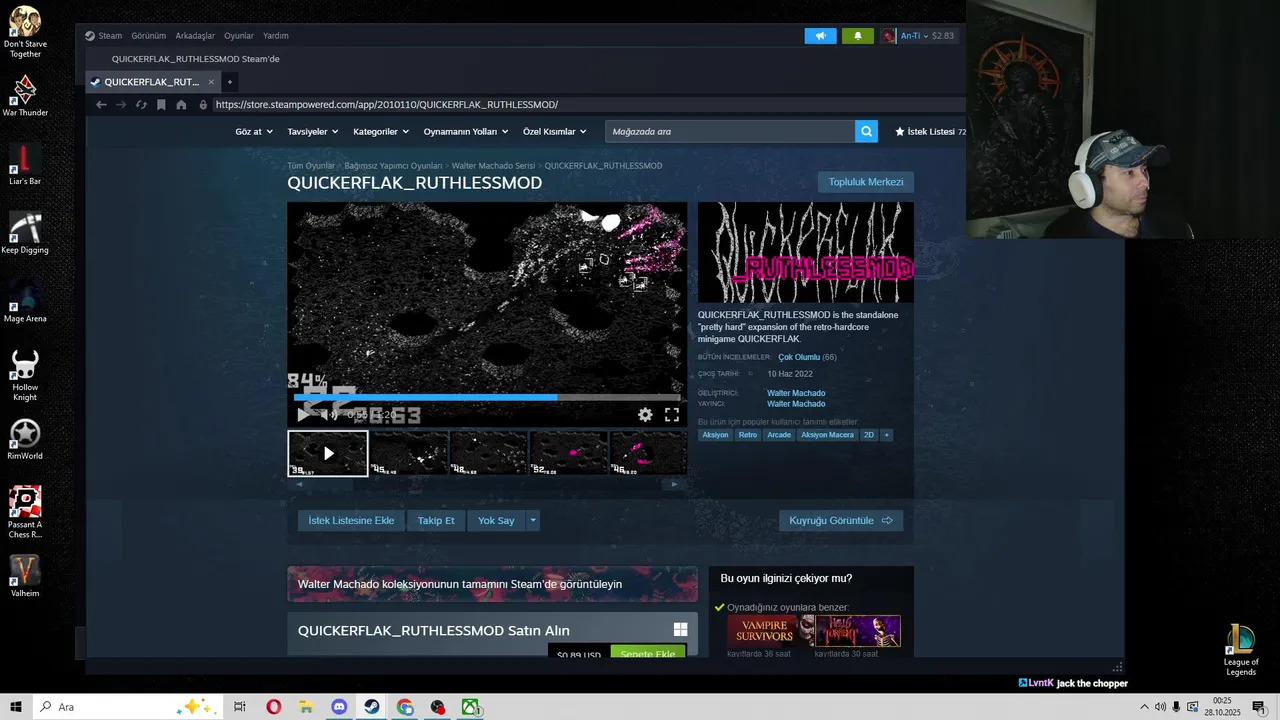This screenshot has height=720, width=1280.
Task: Go to Steam store home
Action: [181, 104]
